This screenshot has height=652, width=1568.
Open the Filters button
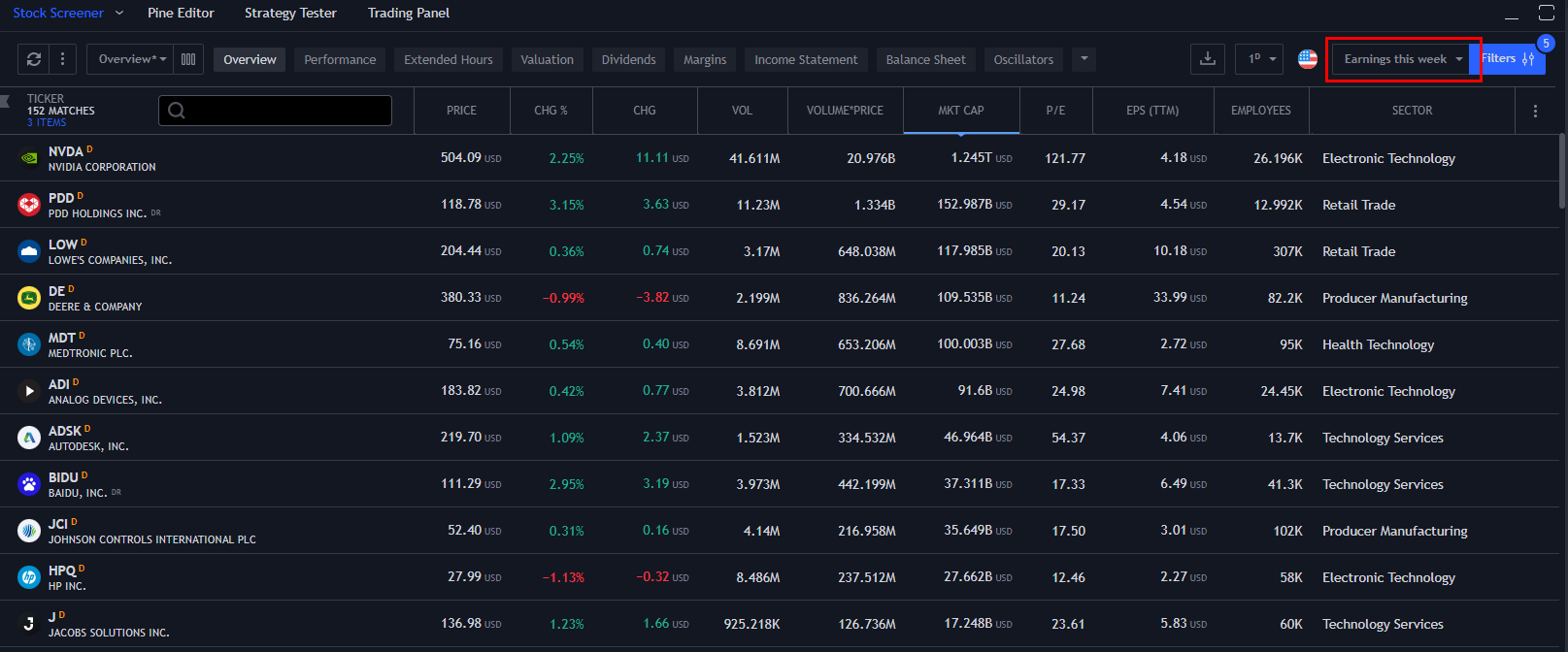click(1508, 59)
